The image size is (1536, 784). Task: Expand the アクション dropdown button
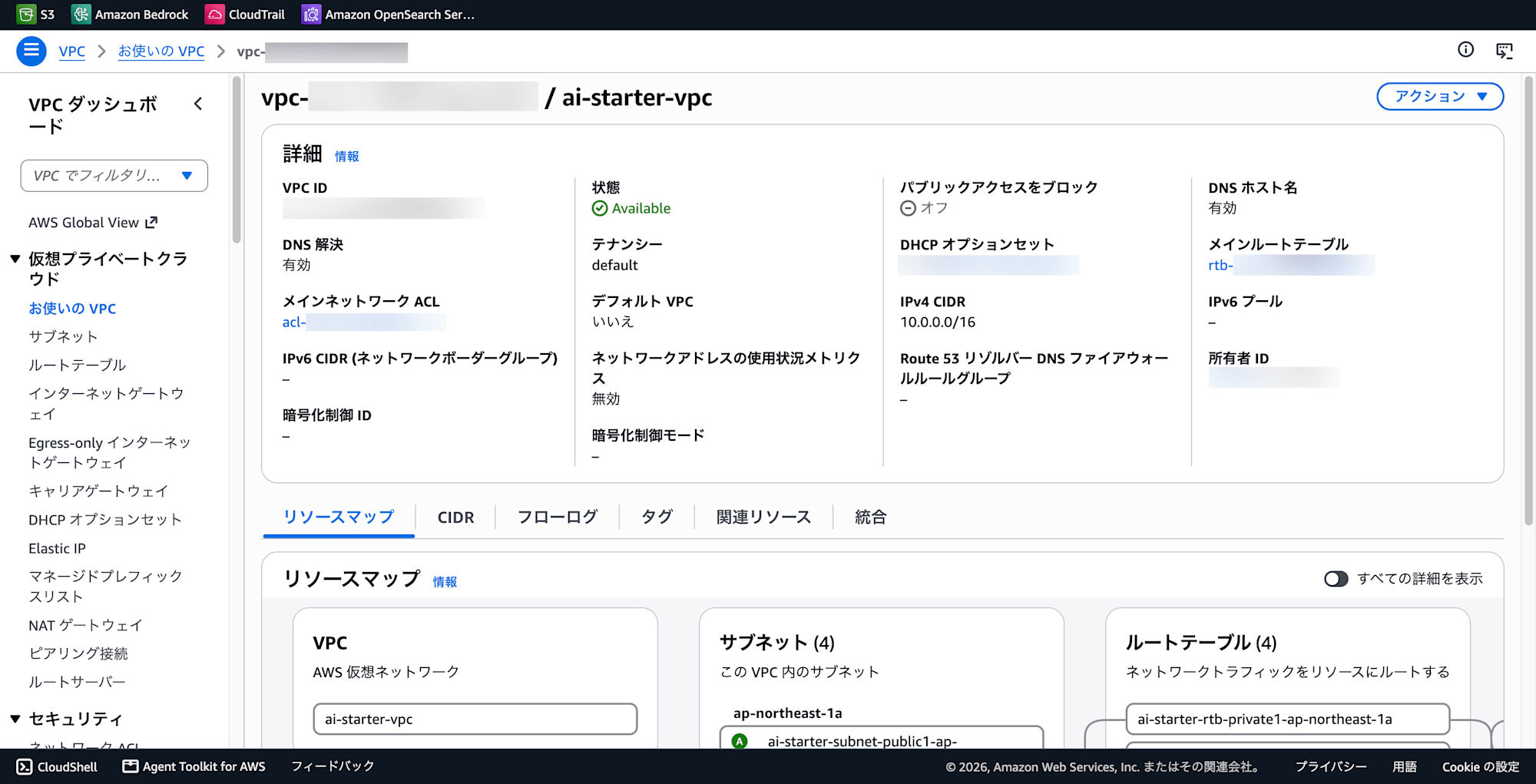point(1440,97)
